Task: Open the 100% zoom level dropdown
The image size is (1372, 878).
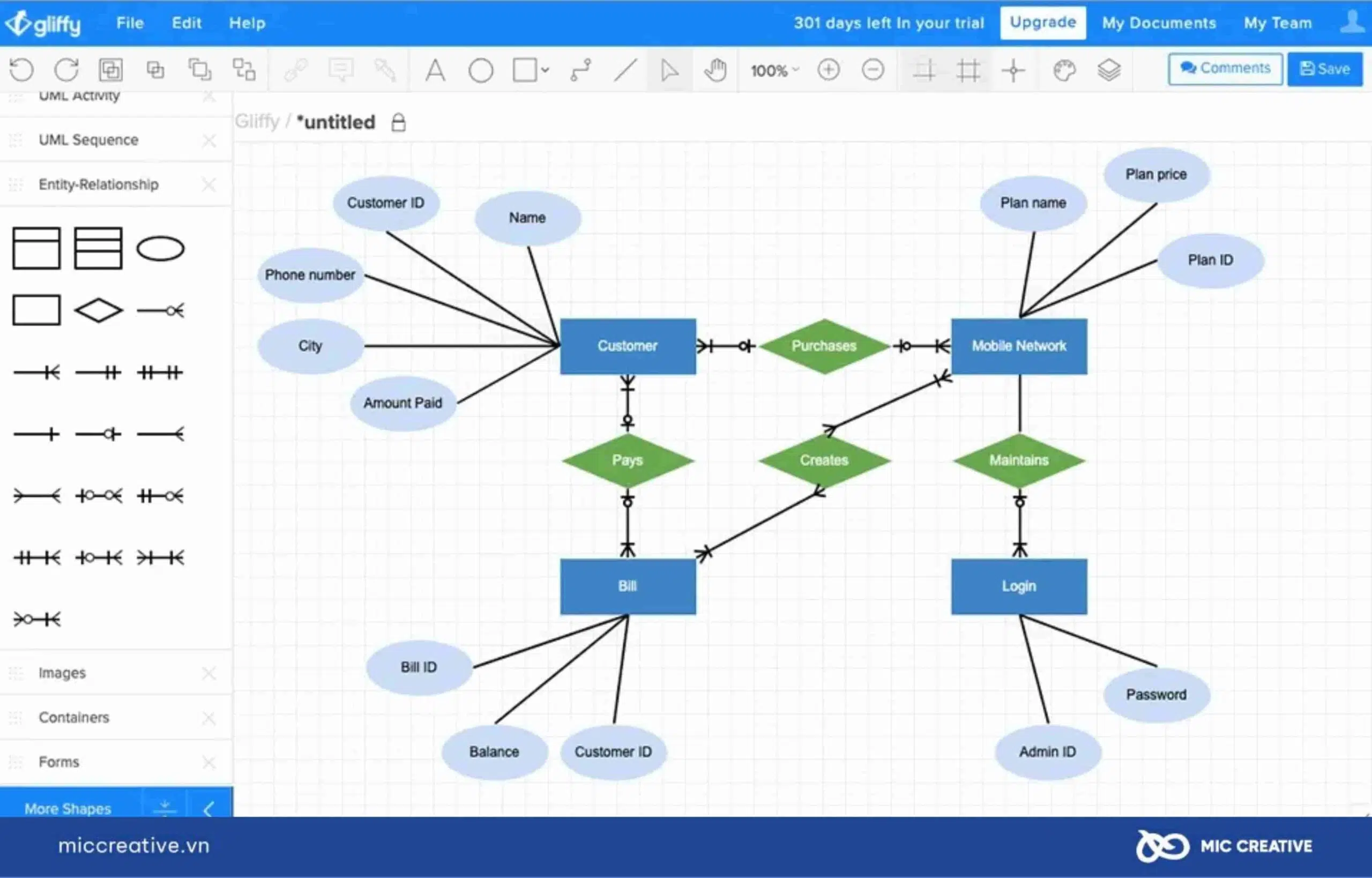Action: tap(774, 71)
